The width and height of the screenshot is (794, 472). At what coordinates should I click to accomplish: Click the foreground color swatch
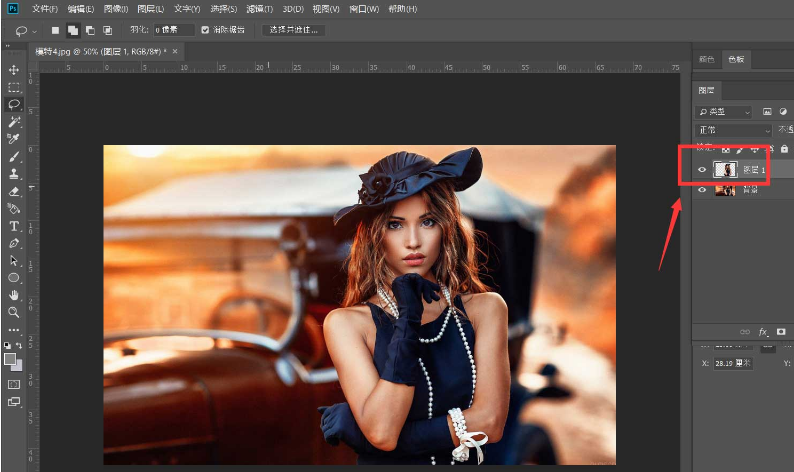[x=10, y=358]
